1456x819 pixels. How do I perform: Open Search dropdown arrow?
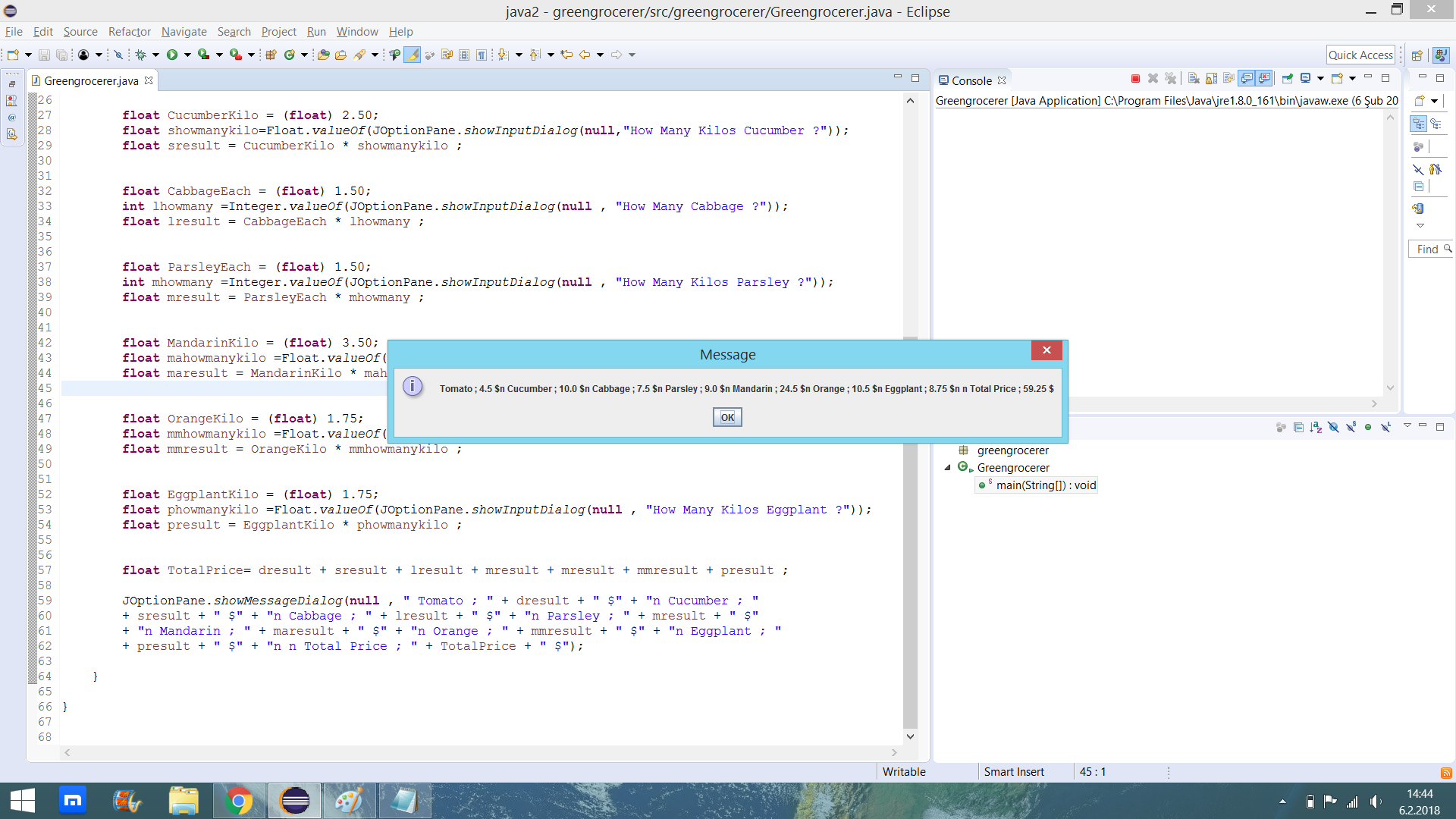(x=375, y=55)
